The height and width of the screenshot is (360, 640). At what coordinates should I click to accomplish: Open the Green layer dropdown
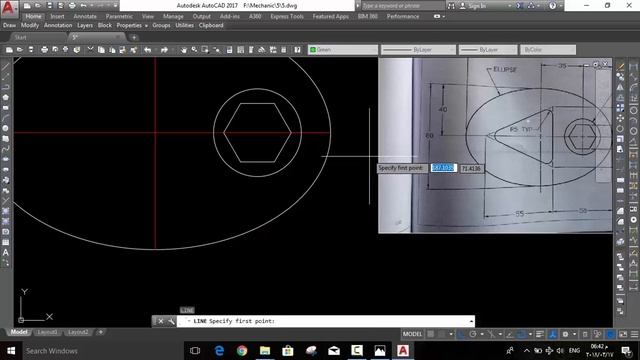(x=343, y=50)
